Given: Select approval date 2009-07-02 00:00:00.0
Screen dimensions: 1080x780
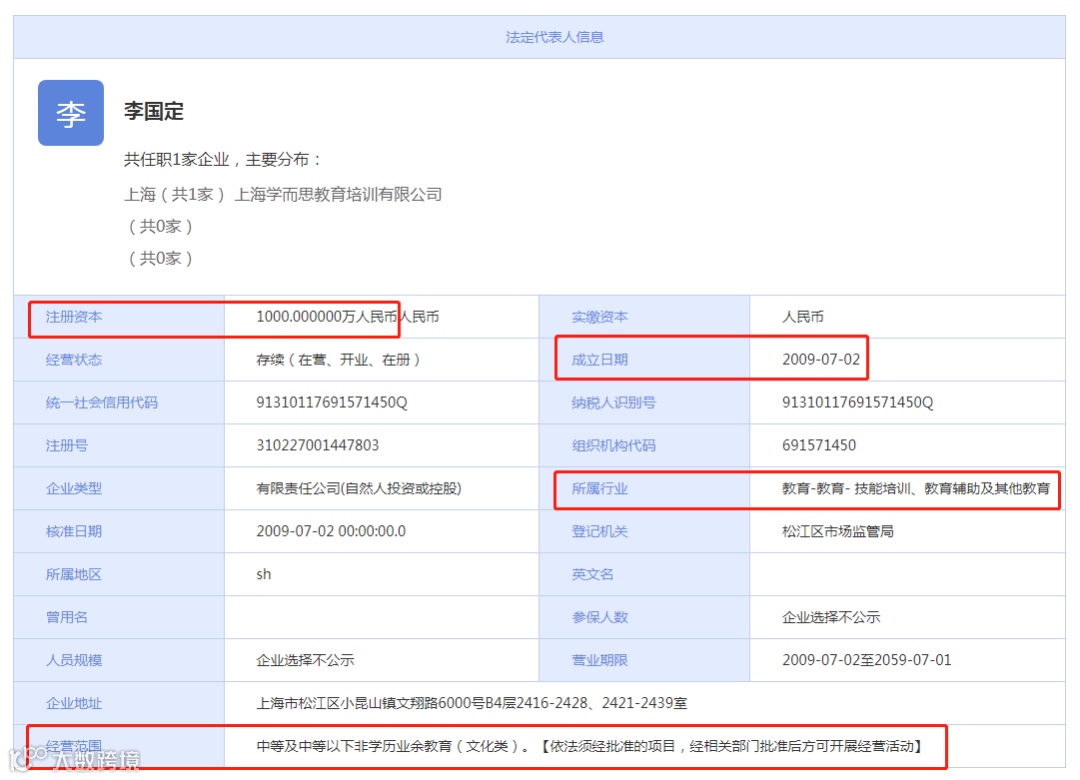Looking at the screenshot, I should point(331,531).
